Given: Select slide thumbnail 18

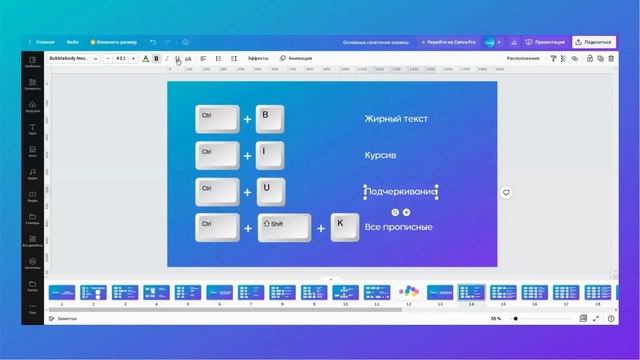Looking at the screenshot, I should (x=598, y=293).
